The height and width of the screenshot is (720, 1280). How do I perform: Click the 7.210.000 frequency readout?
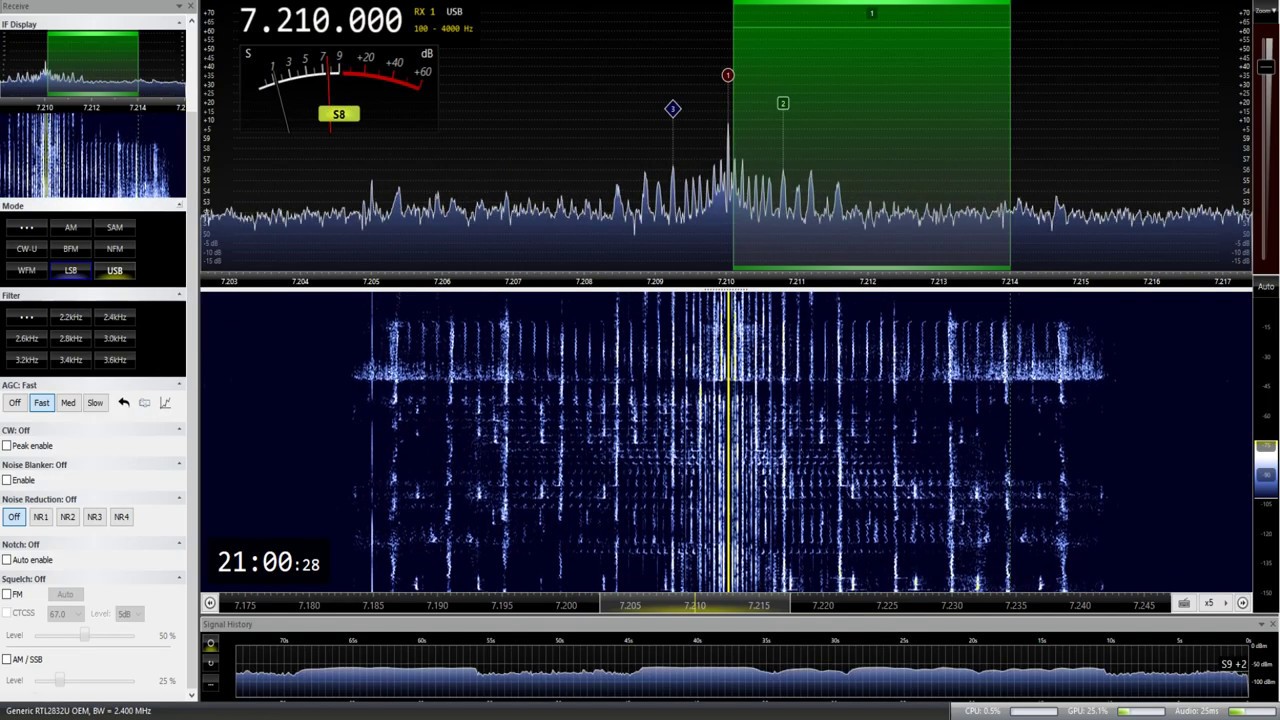(x=321, y=20)
